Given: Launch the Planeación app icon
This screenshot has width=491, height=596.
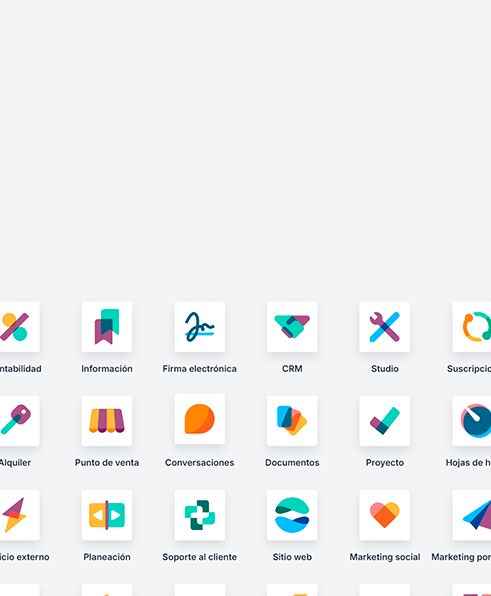Looking at the screenshot, I should click(107, 515).
